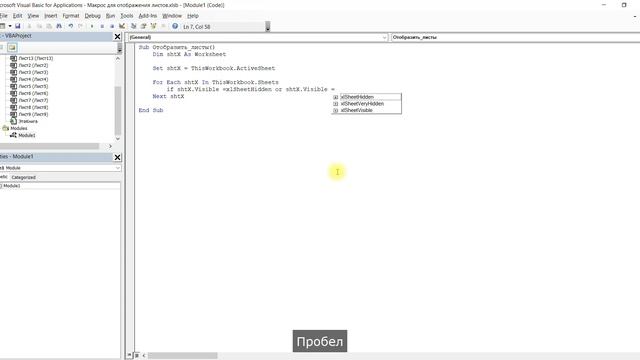Click Procedure View button at code window bottom
The height and width of the screenshot is (360, 640).
[x=129, y=356]
